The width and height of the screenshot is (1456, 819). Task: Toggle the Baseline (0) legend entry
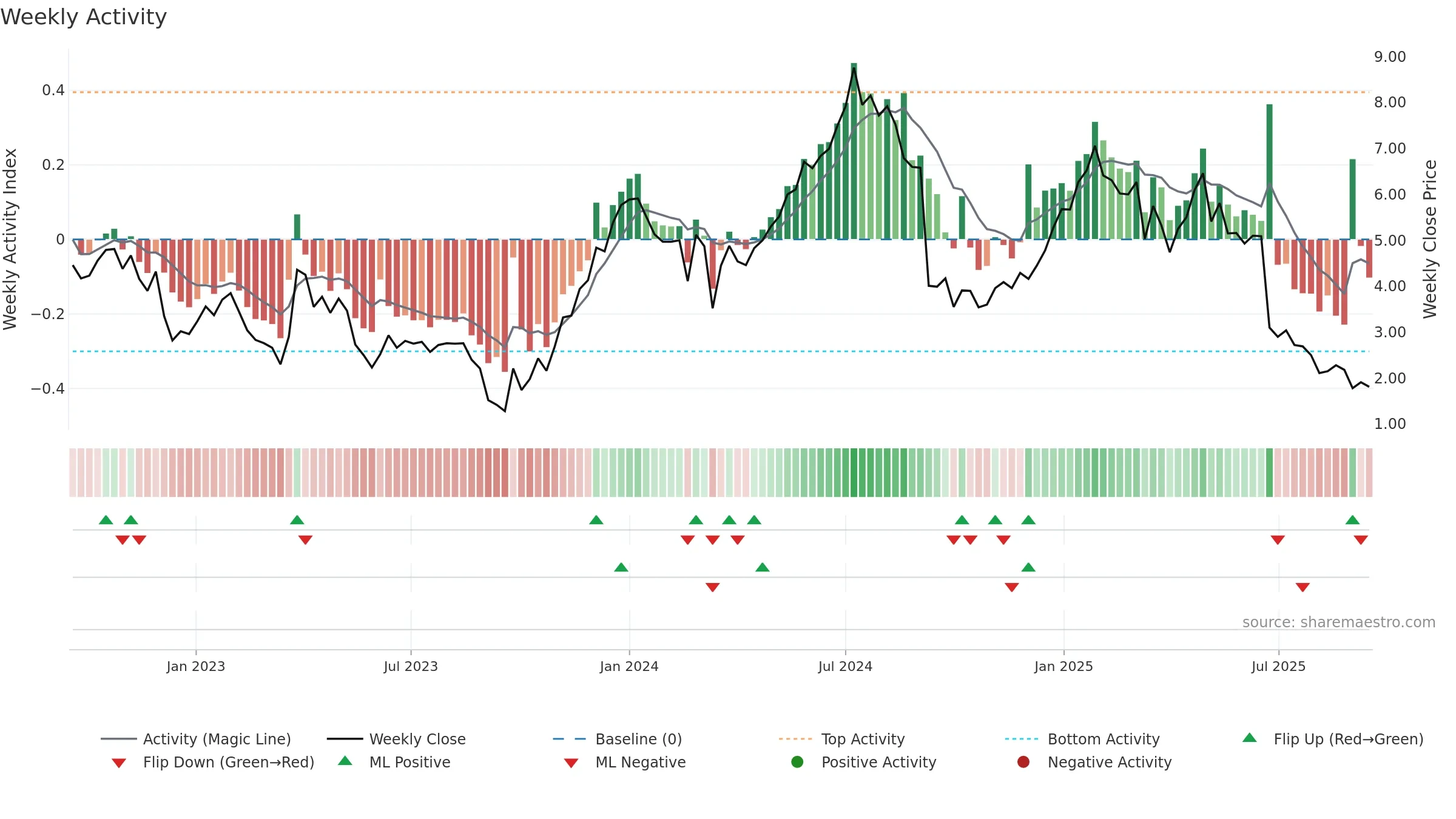pos(618,739)
